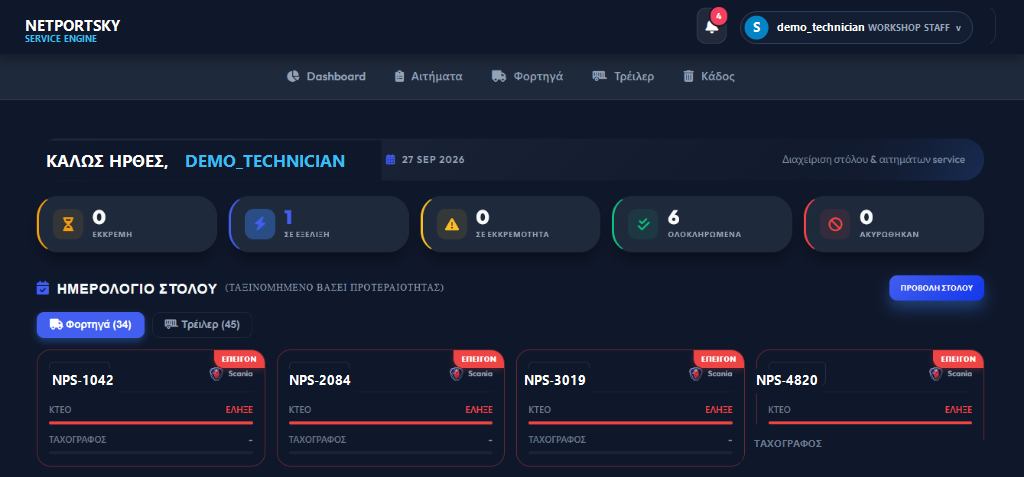Open the ΟΛΟΚΛΗΡΩΜΕΝΑ stat card
The width and height of the screenshot is (1024, 477).
pyautogui.click(x=702, y=224)
